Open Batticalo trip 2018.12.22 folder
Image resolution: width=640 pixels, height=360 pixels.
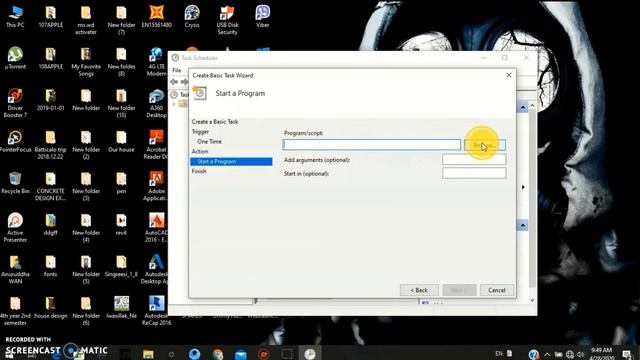click(x=51, y=144)
